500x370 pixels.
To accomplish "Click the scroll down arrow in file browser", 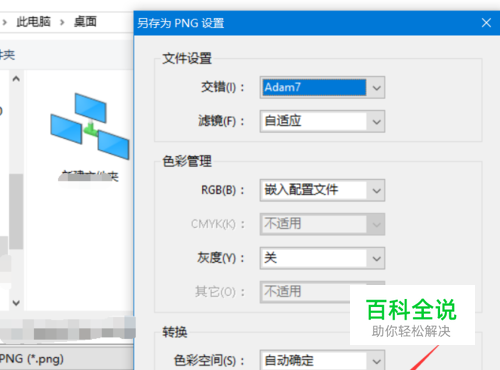I will (16, 303).
